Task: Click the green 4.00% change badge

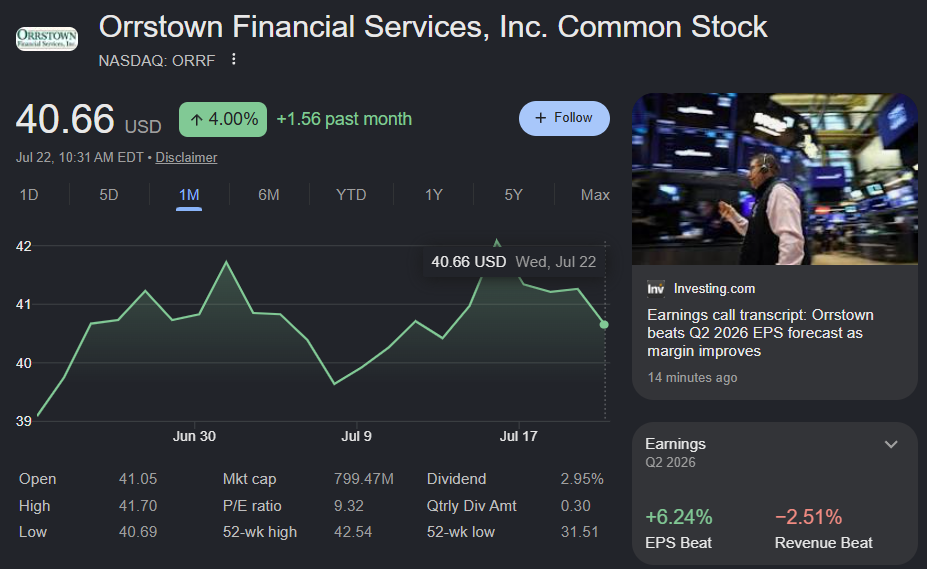Action: tap(223, 119)
